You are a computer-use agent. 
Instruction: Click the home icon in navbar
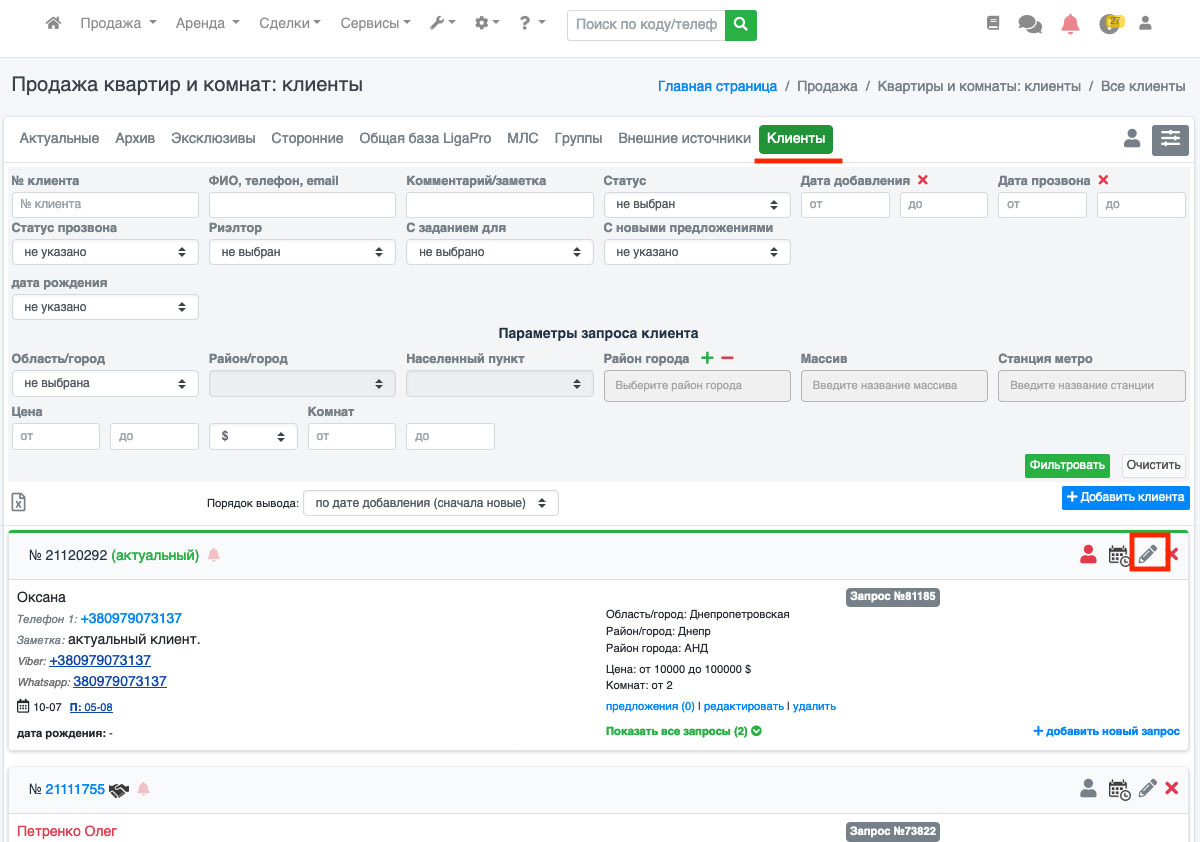tap(54, 23)
